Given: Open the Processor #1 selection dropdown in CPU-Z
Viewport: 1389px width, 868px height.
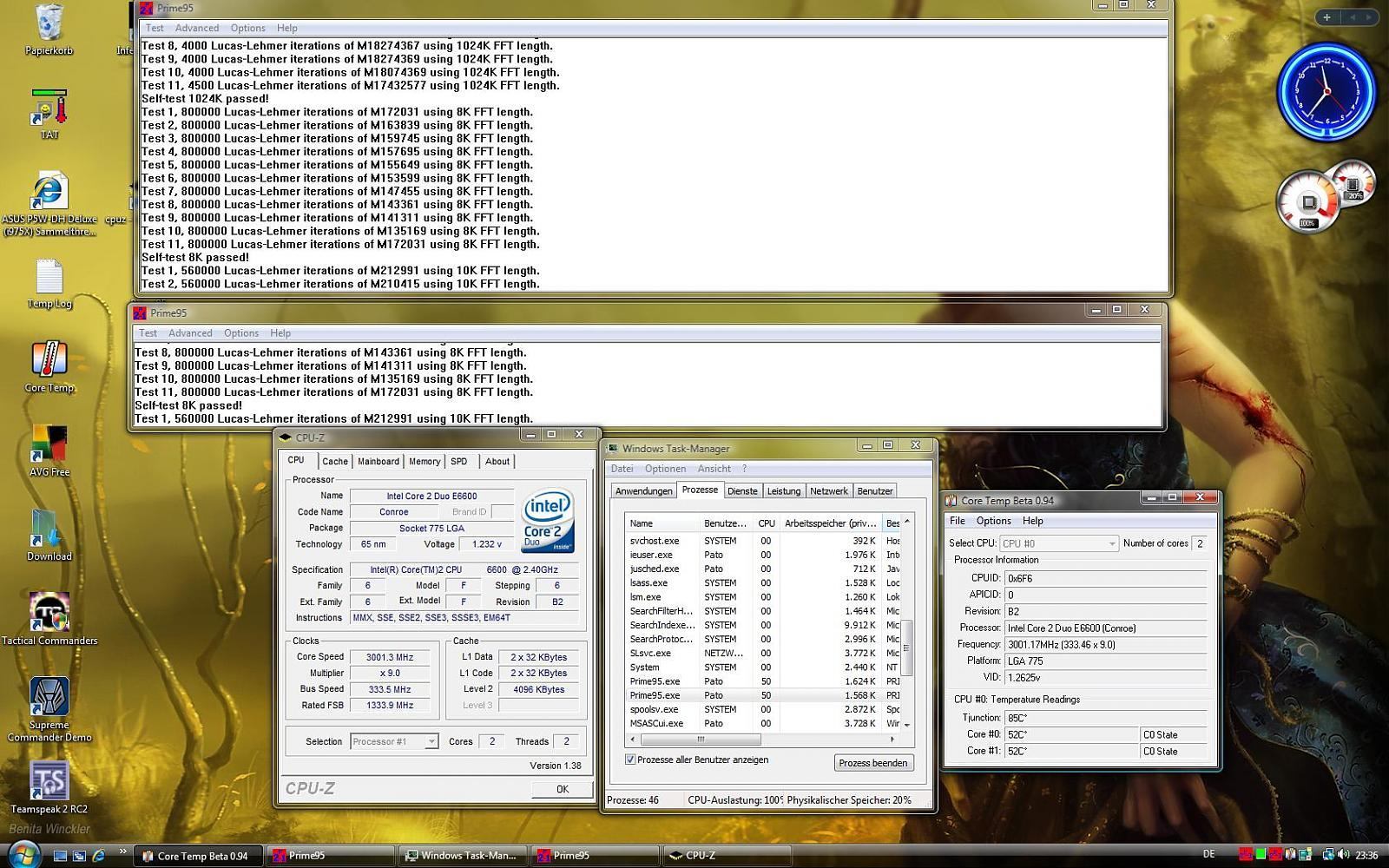Looking at the screenshot, I should point(394,741).
